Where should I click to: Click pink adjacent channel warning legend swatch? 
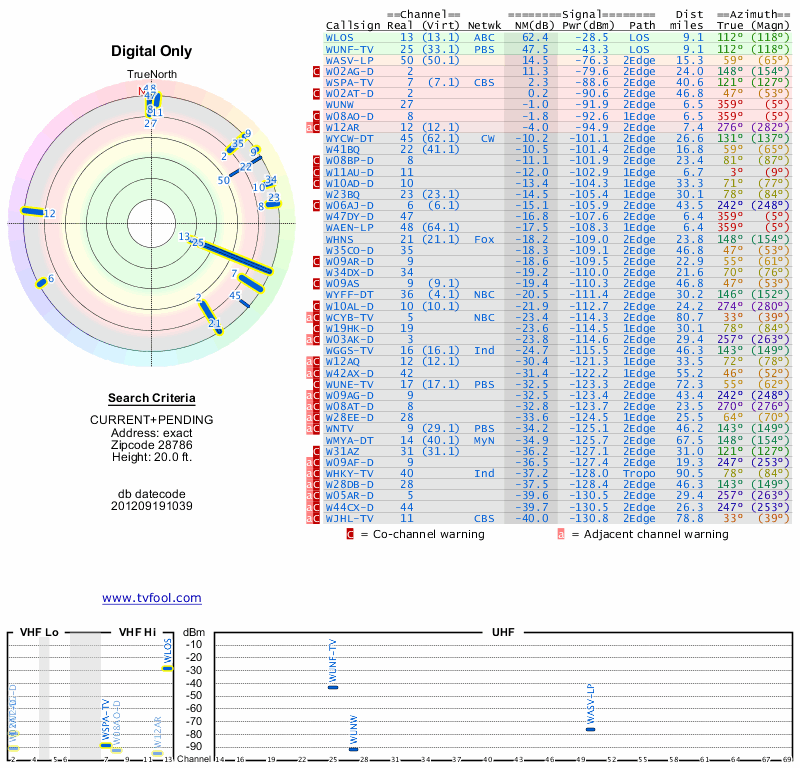click(x=561, y=534)
